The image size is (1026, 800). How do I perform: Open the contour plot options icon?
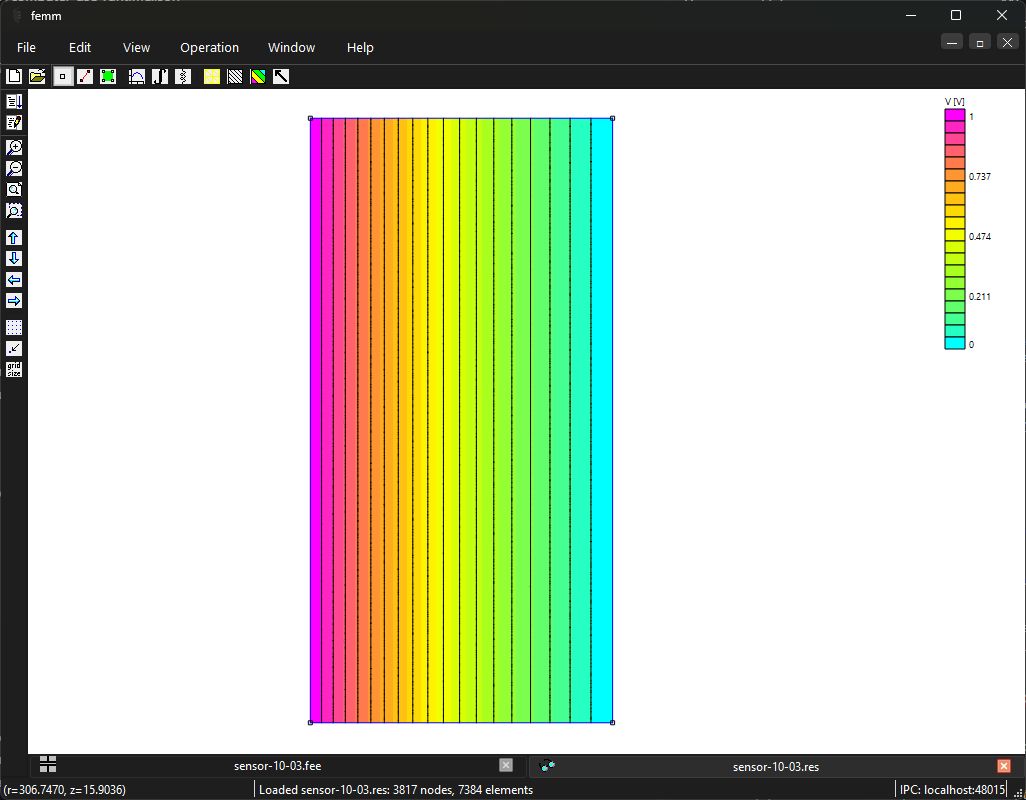235,77
